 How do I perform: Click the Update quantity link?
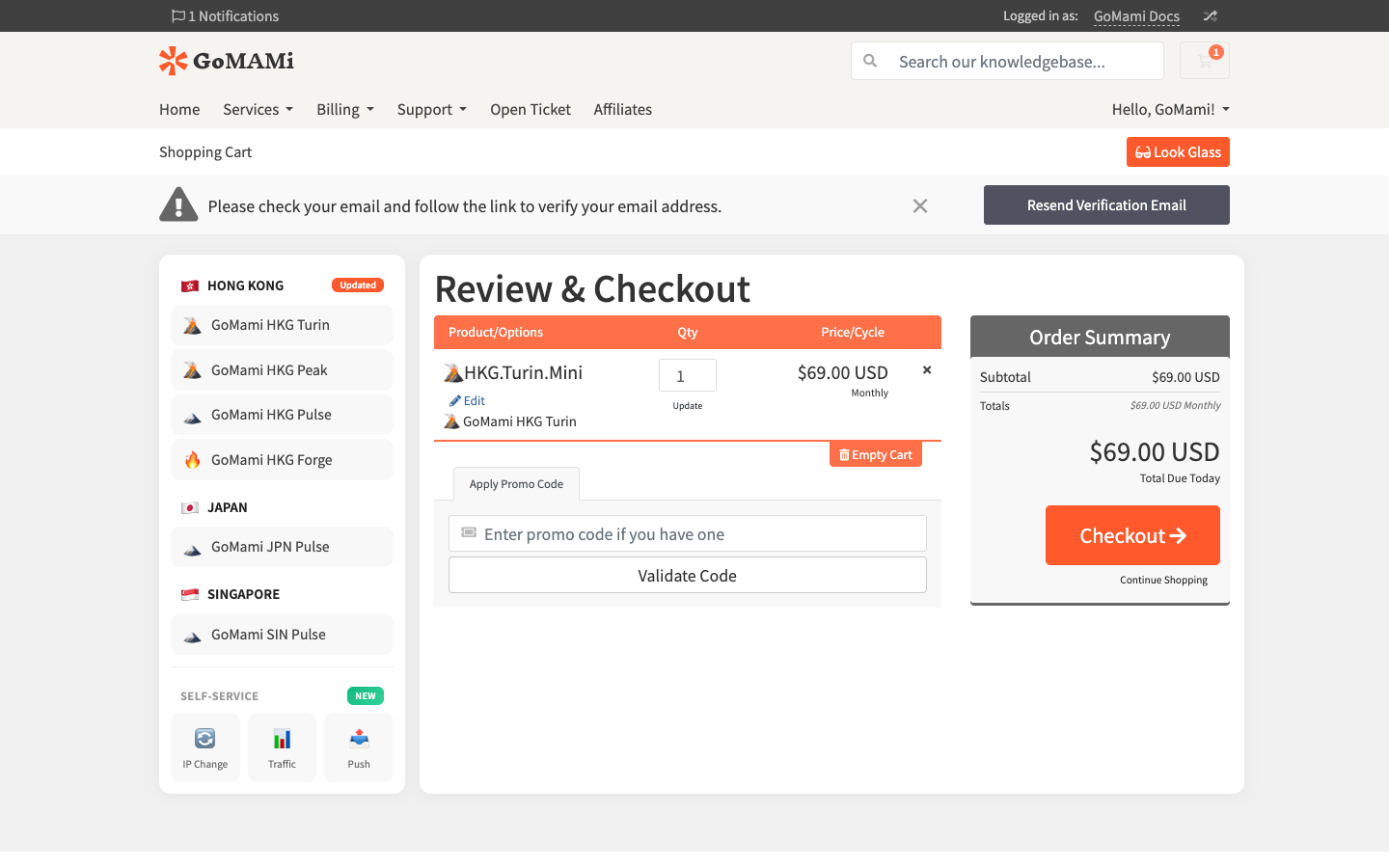[688, 406]
